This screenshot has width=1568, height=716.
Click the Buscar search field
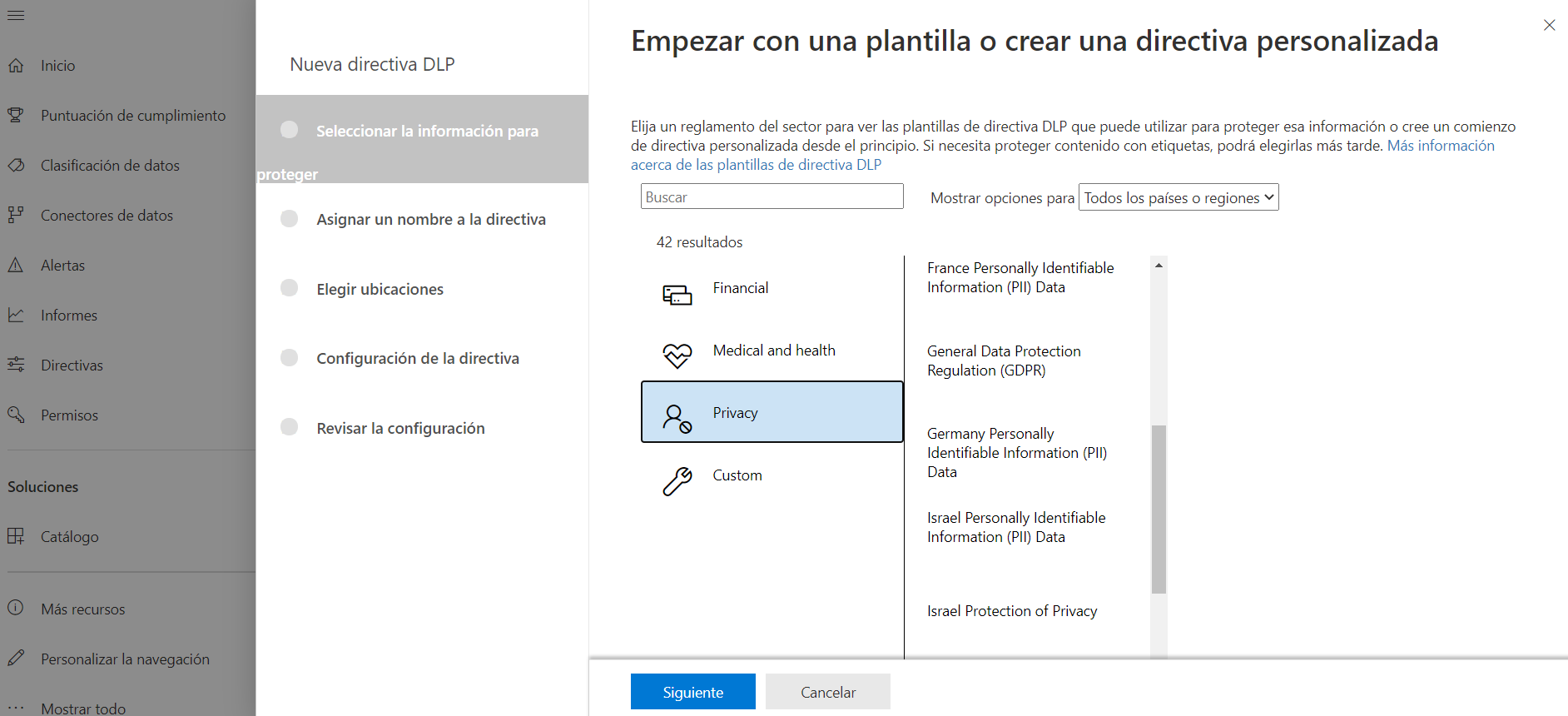pos(772,197)
